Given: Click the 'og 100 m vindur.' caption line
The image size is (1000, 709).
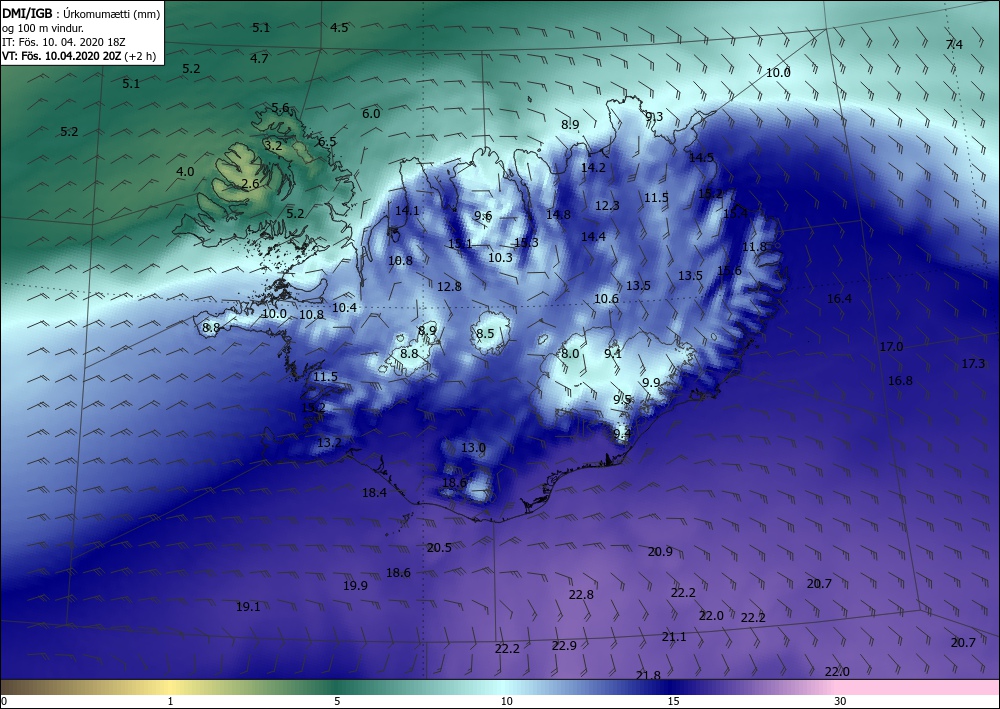Looking at the screenshot, I should pyautogui.click(x=43, y=28).
